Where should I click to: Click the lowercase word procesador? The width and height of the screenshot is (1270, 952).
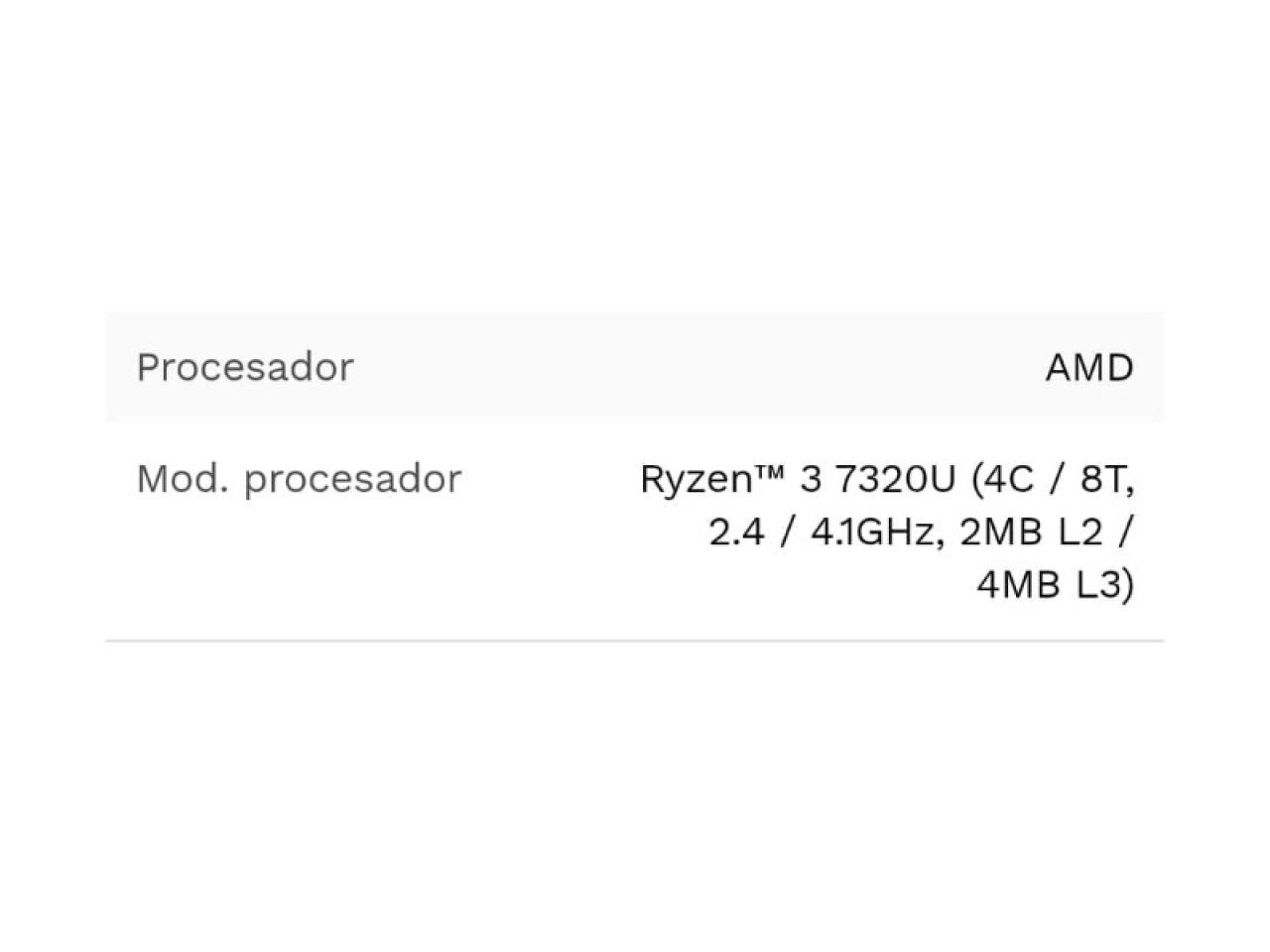pos(352,480)
